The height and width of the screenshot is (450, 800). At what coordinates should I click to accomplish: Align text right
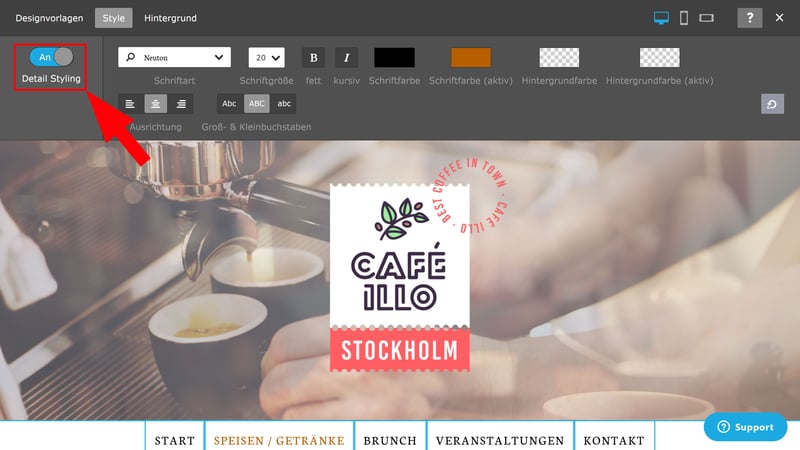(180, 104)
